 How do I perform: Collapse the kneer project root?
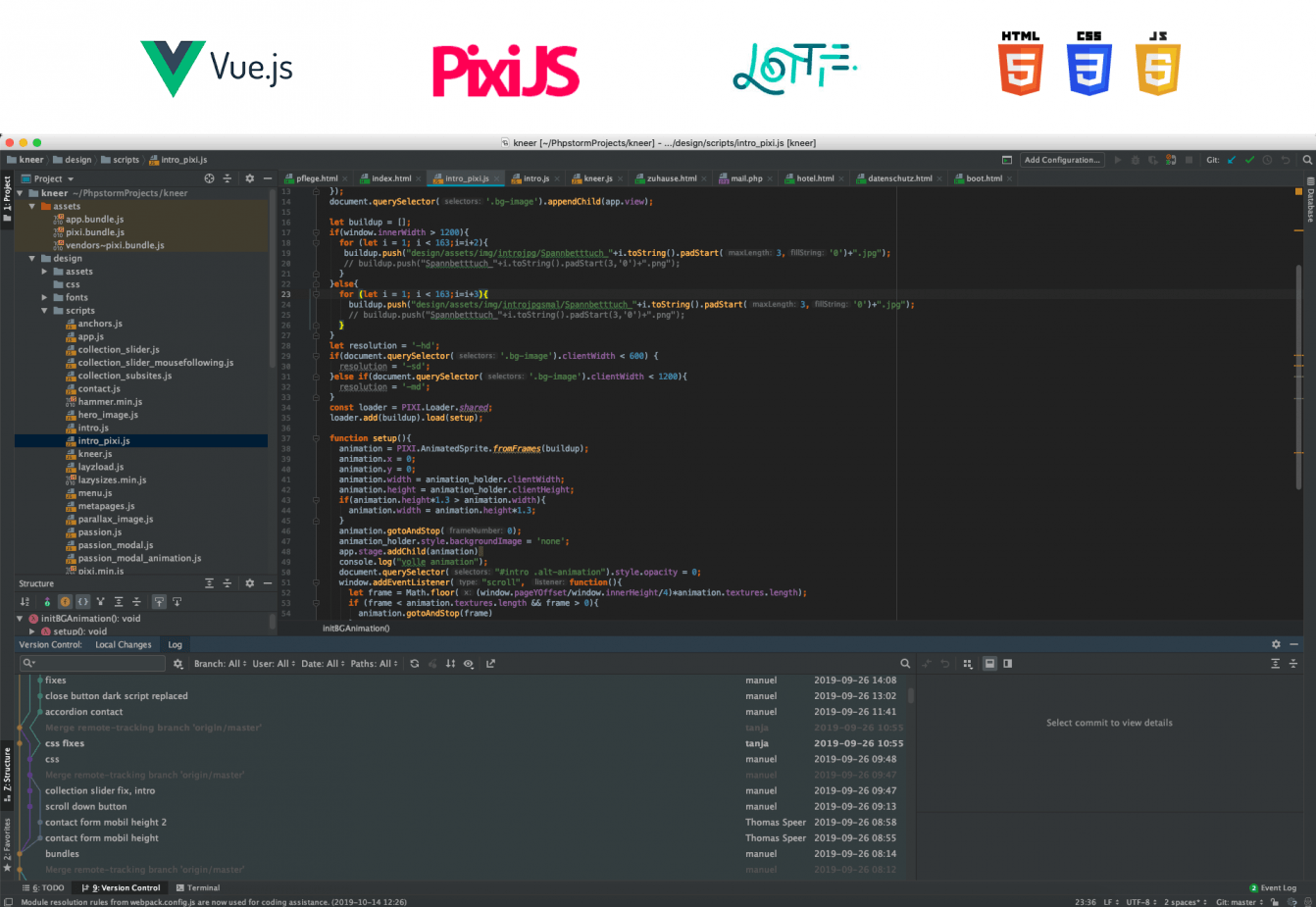(21, 193)
